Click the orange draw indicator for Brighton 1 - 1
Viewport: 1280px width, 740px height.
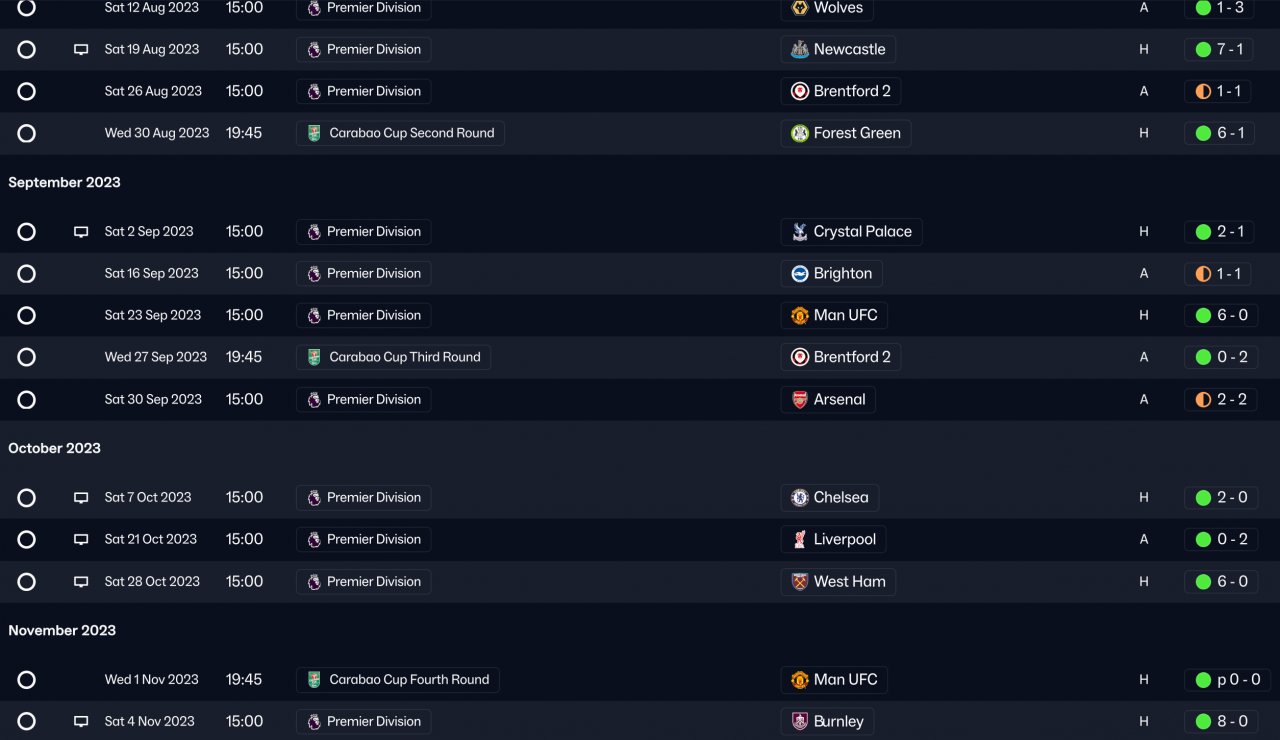click(1203, 273)
